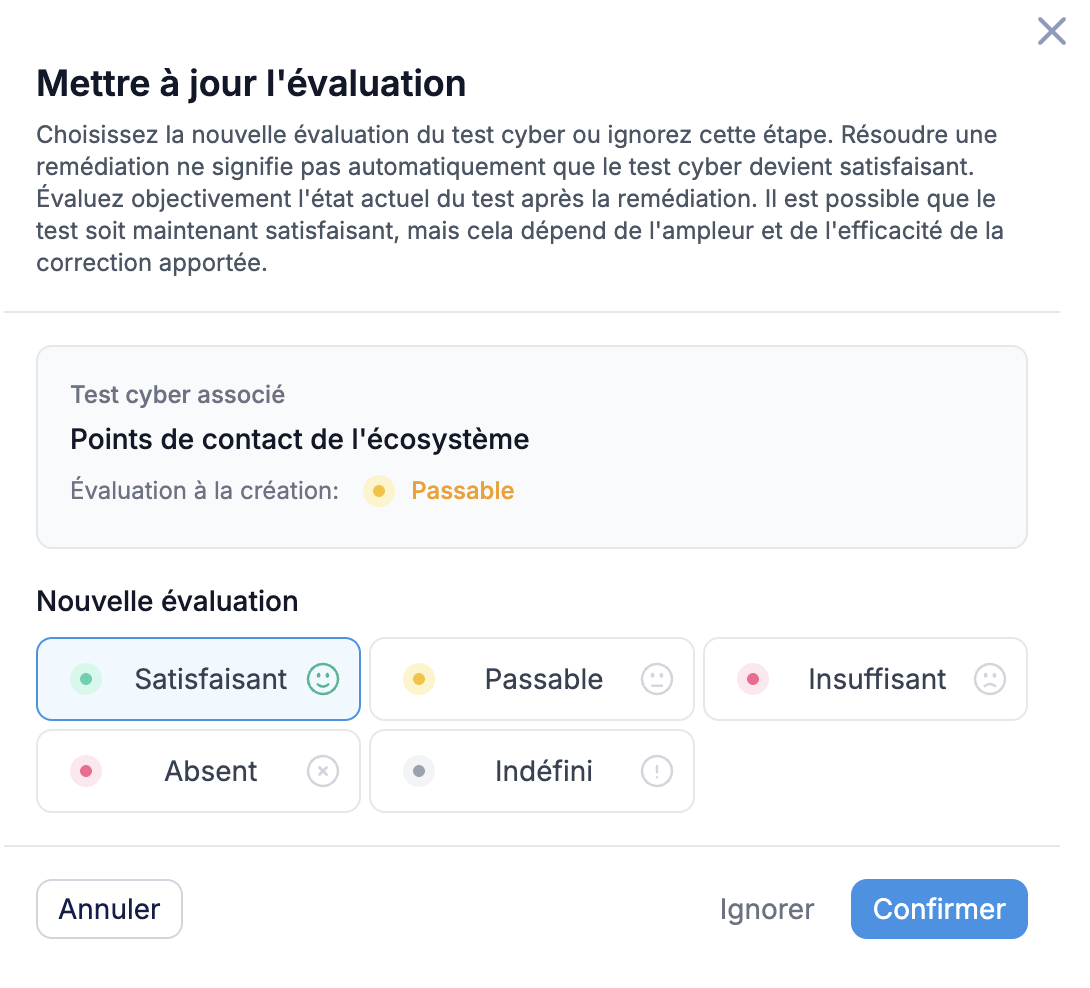Set new evaluation to Indéfini
This screenshot has width=1090, height=988.
(x=543, y=771)
